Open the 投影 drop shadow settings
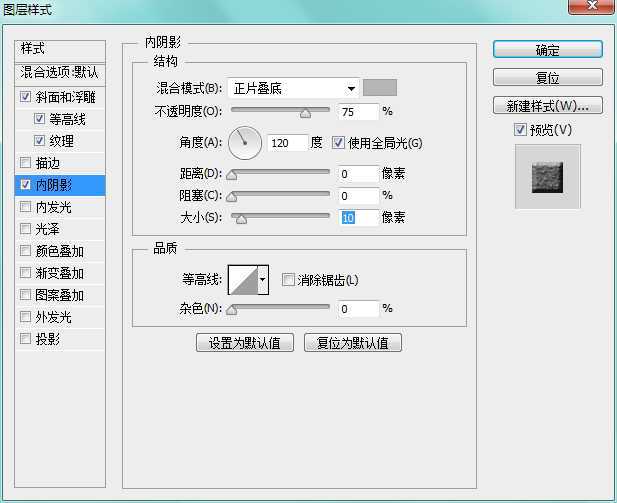Viewport: 617px width, 503px height. (x=48, y=339)
